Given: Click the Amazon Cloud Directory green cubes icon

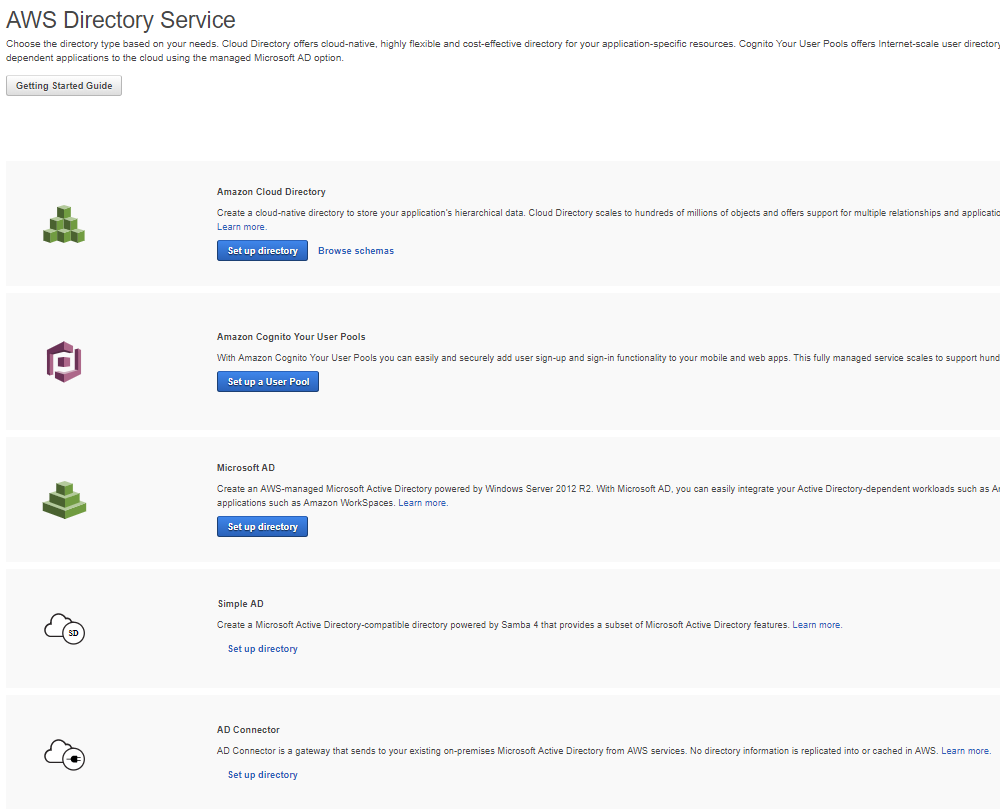Looking at the screenshot, I should point(64,224).
